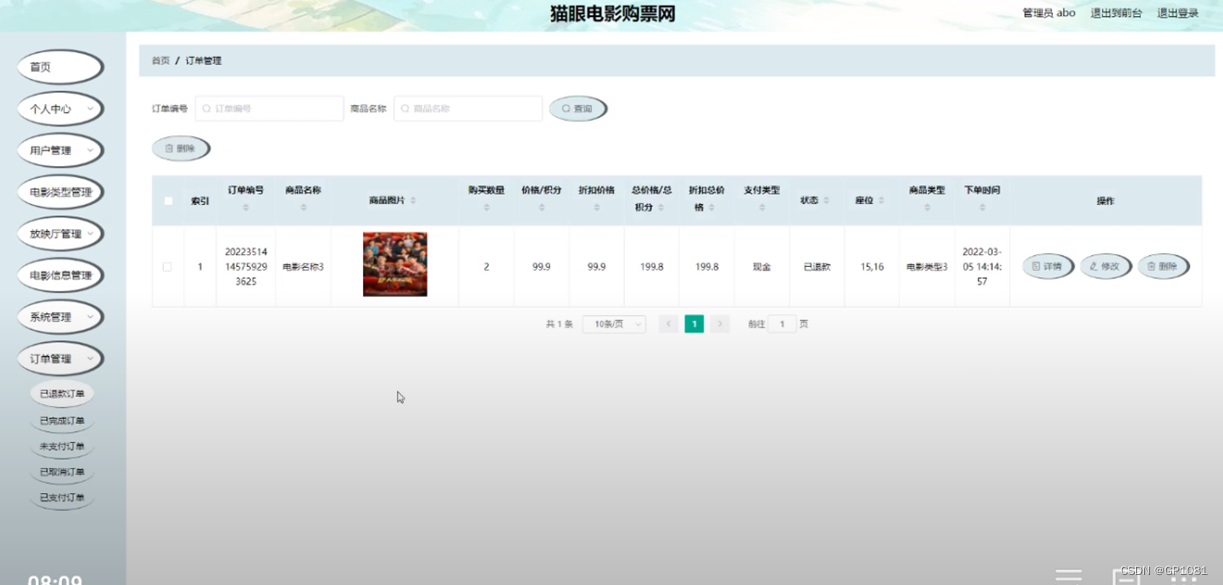1223x585 pixels.
Task: Sort by 下单时间 column
Action: point(982,208)
